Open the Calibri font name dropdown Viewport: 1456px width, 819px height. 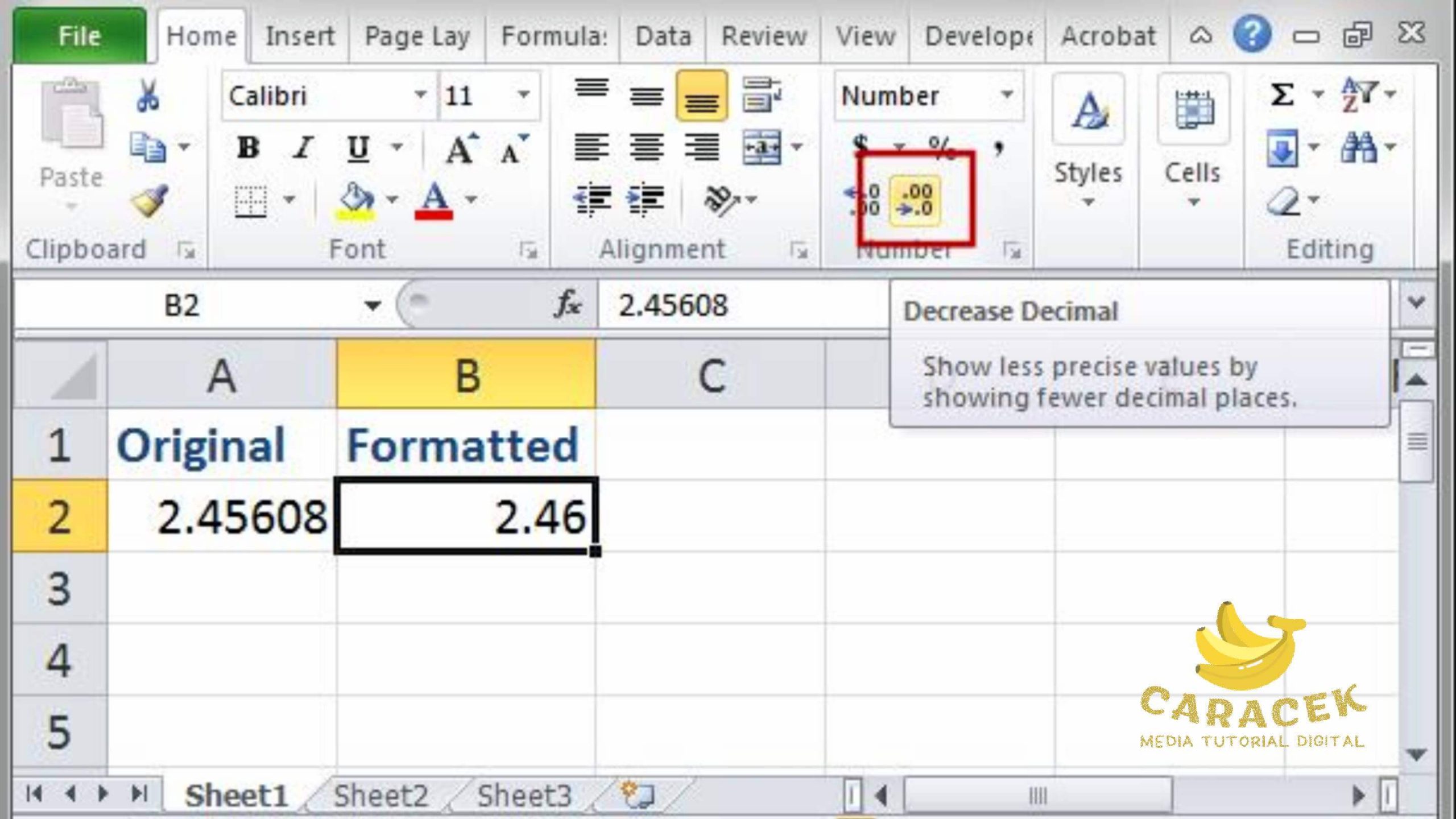tap(420, 95)
